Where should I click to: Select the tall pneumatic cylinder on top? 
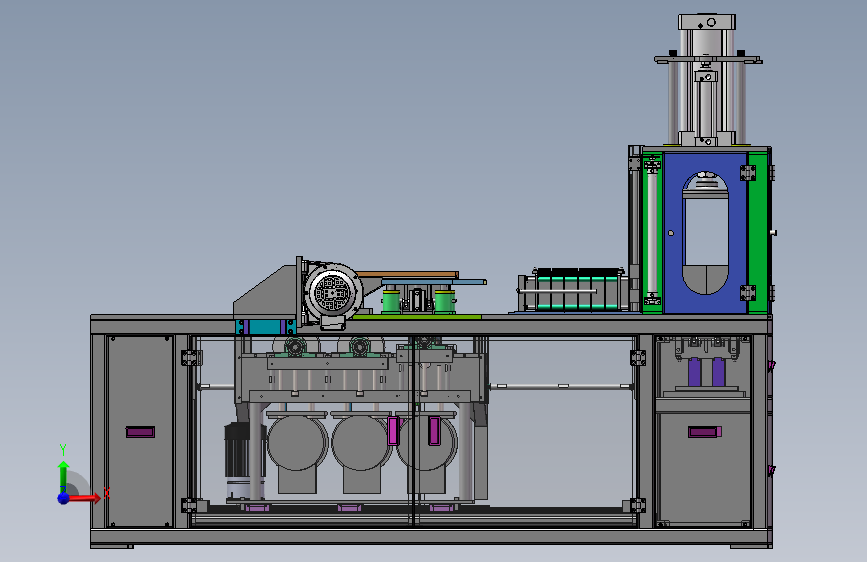click(x=707, y=80)
